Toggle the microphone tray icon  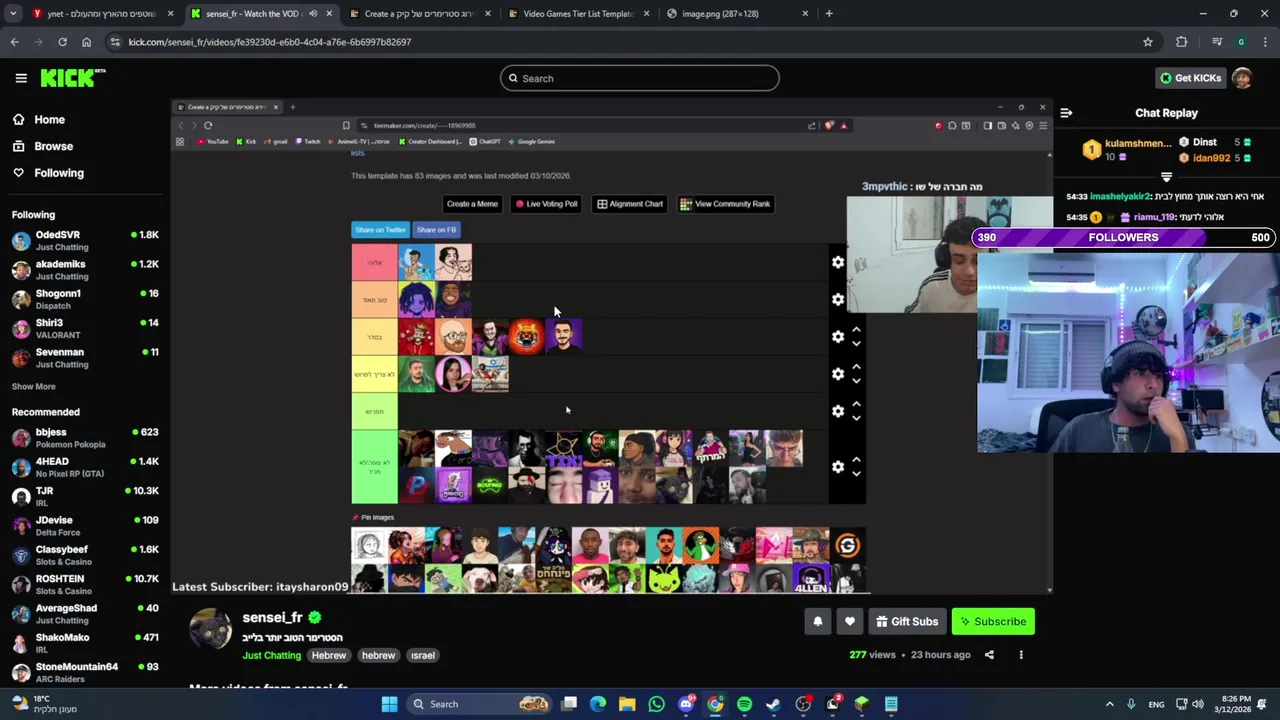1131,704
